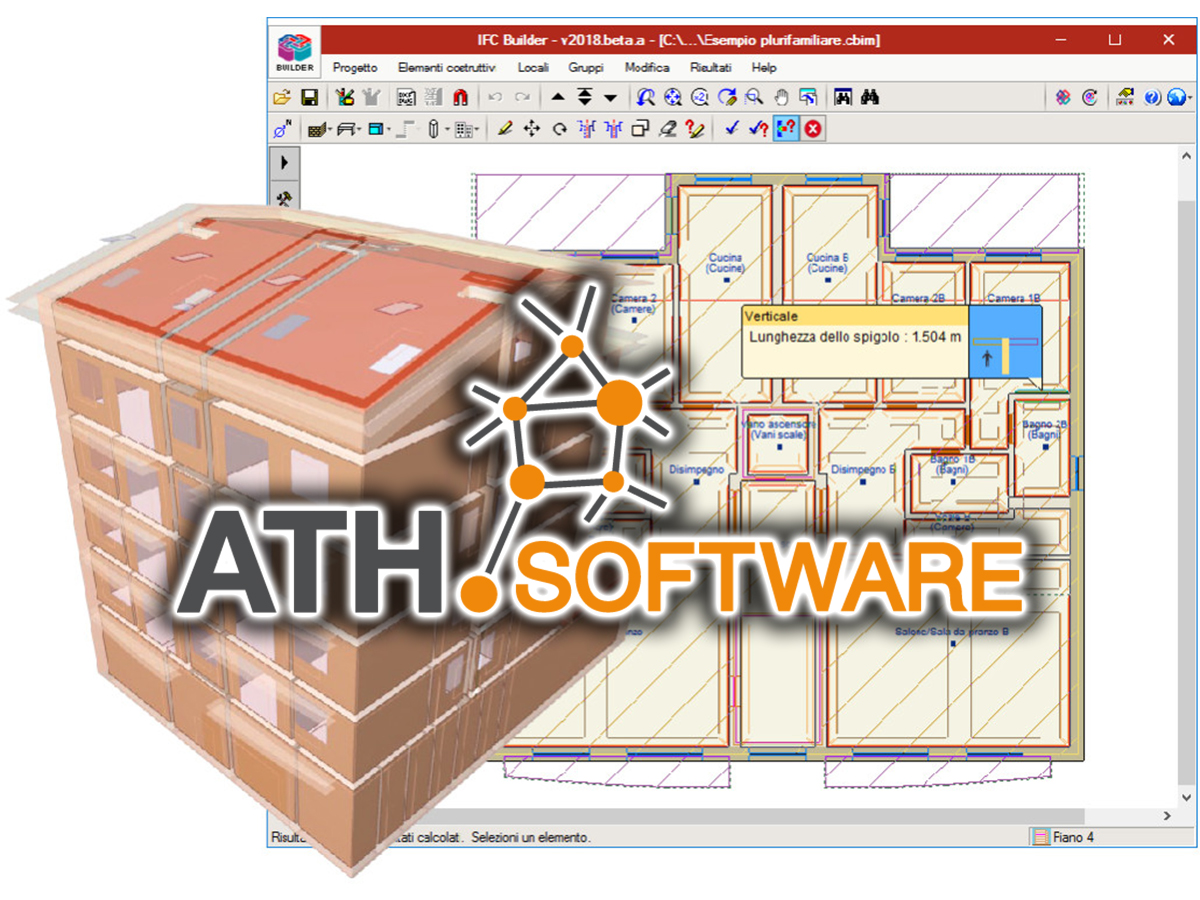Click the crossed hammer tools icon in the sidebar
The height and width of the screenshot is (900, 1200).
click(284, 198)
